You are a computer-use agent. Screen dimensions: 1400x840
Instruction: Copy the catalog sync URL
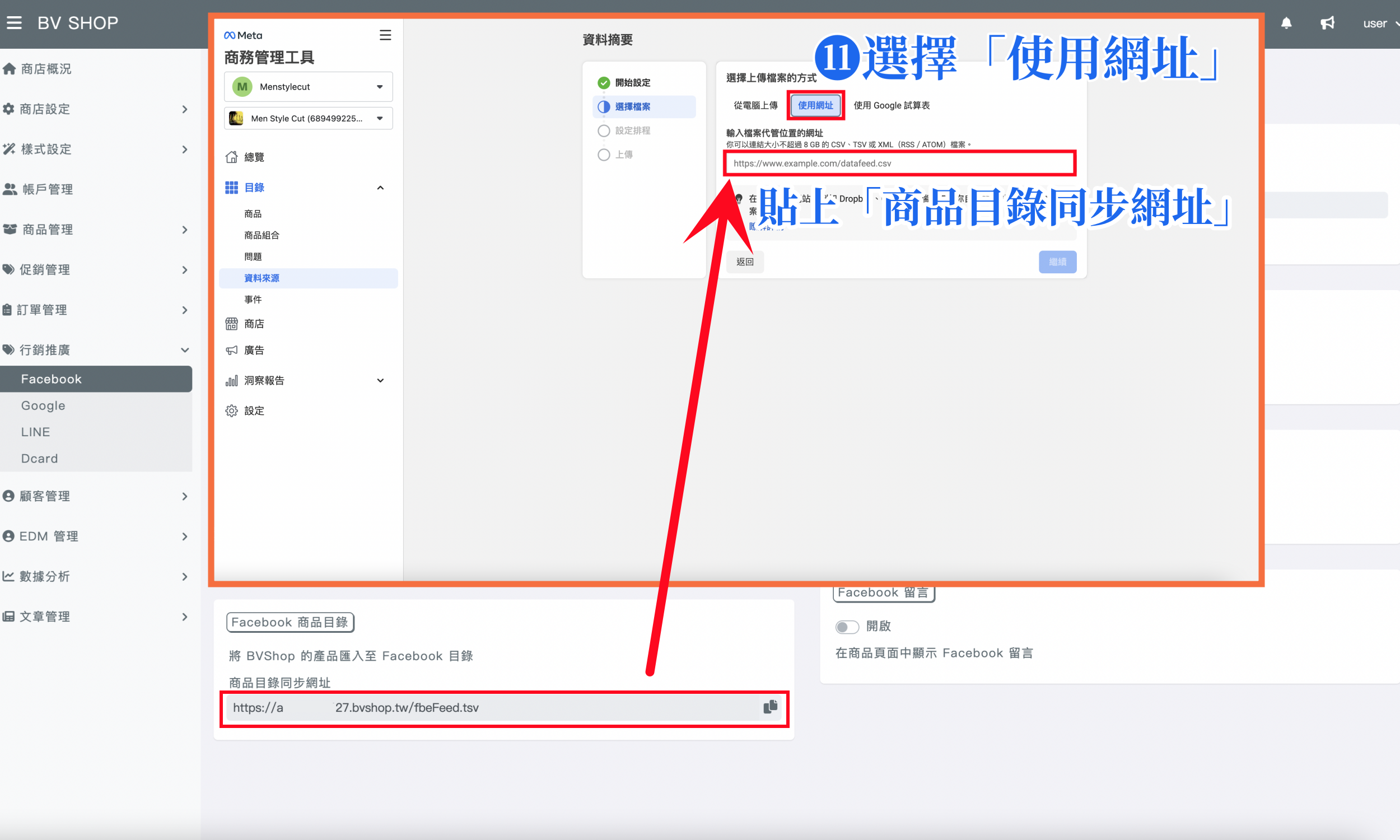(770, 707)
